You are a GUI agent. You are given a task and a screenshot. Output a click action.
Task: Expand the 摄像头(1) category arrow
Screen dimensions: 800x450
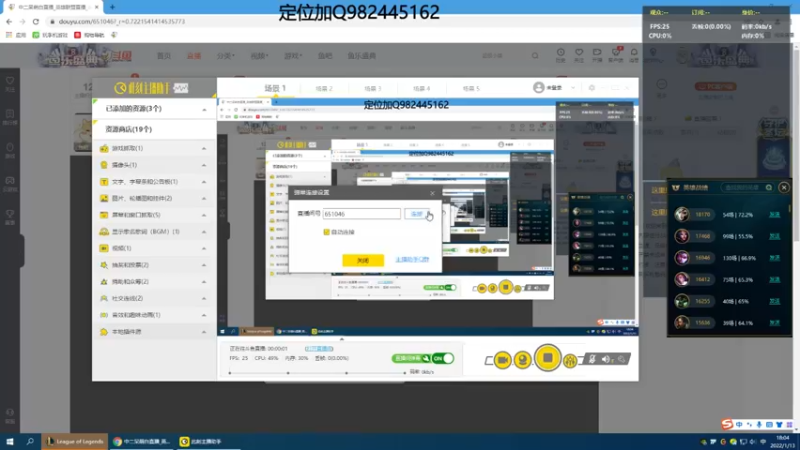coord(204,165)
